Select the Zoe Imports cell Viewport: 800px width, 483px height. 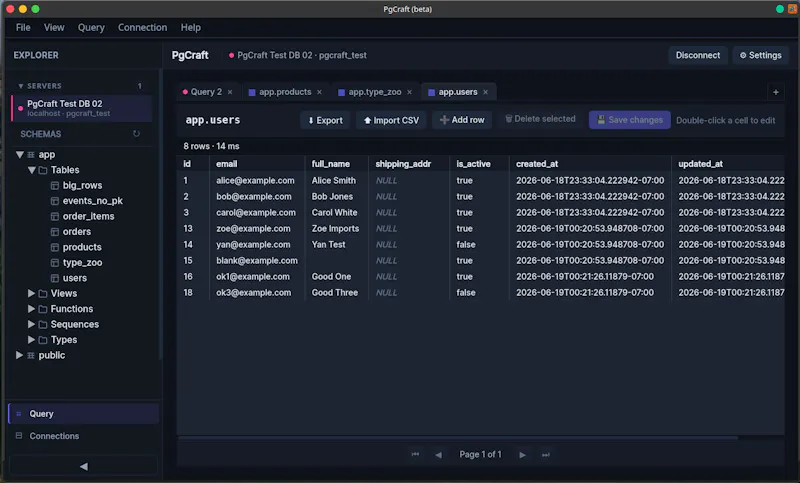(335, 228)
